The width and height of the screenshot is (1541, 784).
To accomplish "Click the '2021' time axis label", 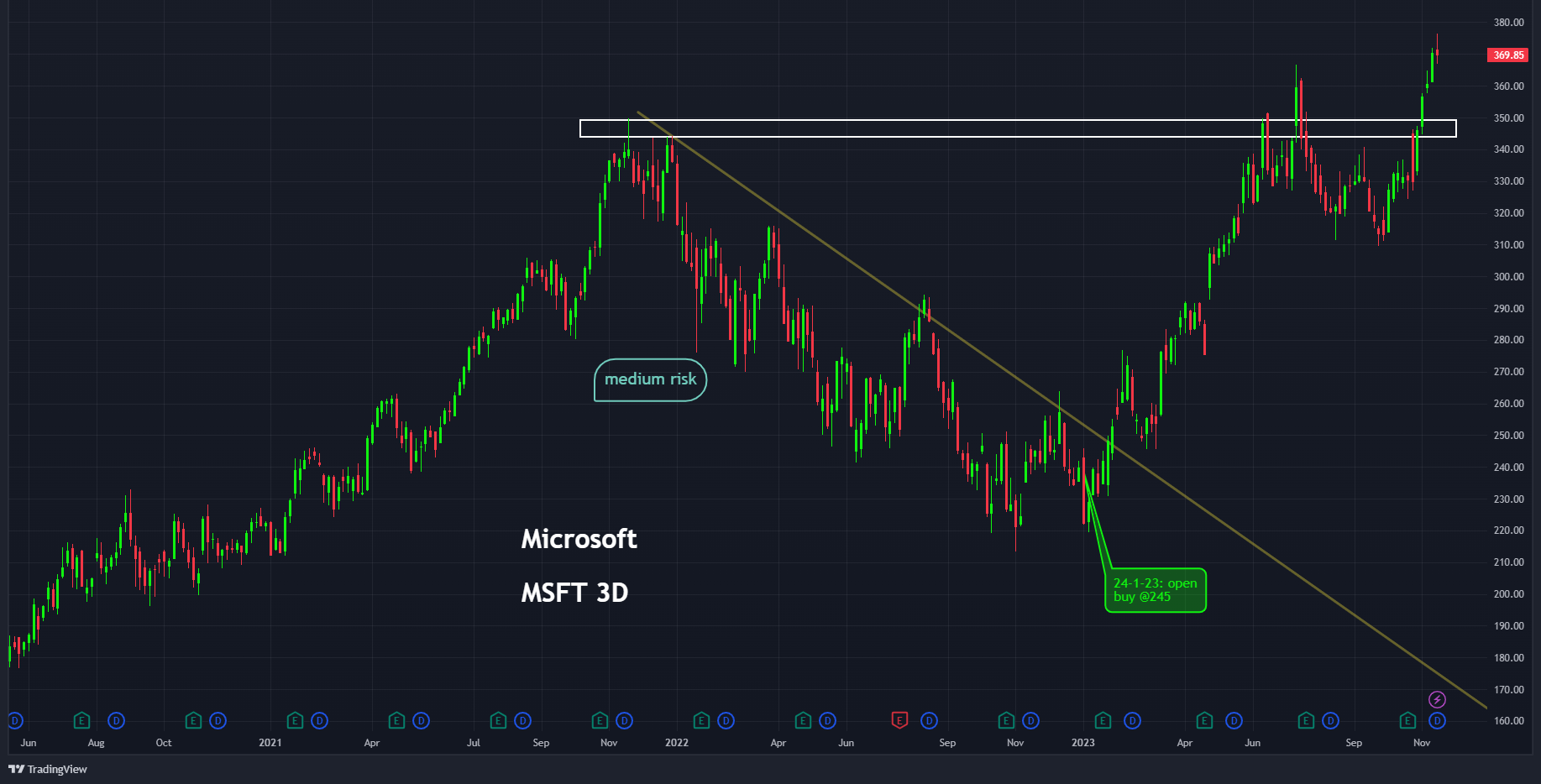I will click(270, 743).
